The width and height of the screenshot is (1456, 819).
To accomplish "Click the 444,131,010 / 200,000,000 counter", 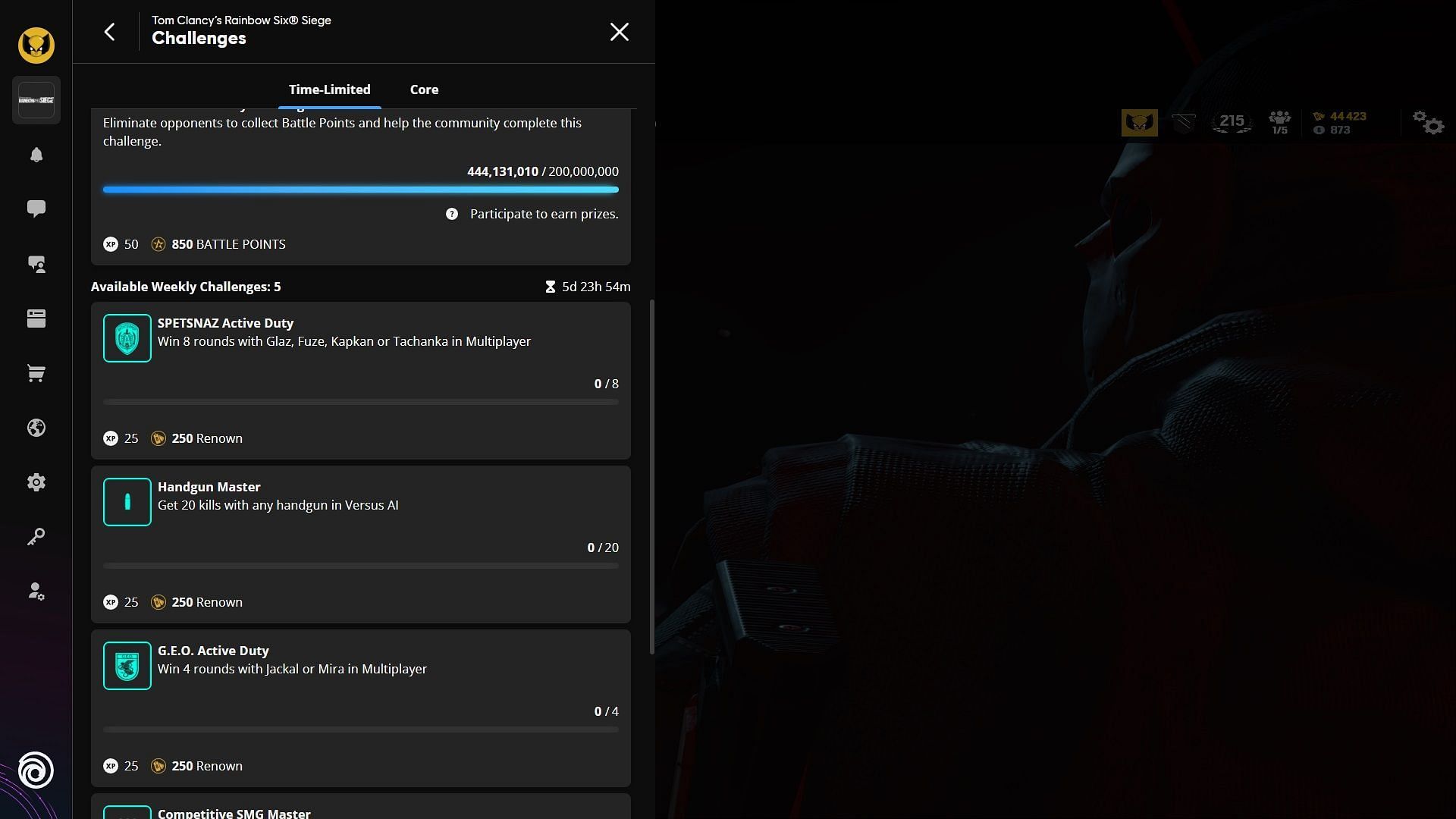I will point(543,171).
